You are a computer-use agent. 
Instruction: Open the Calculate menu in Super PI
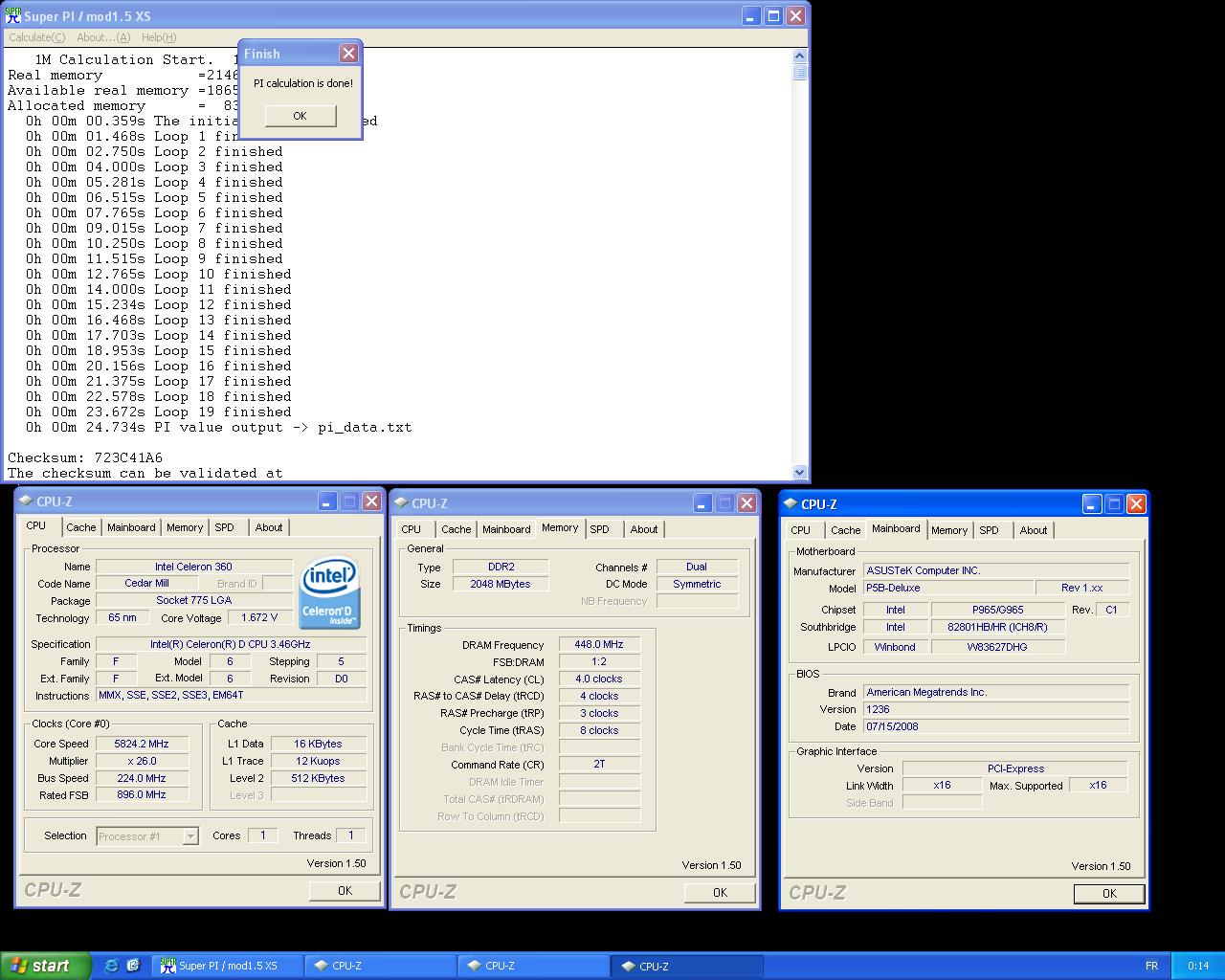pos(36,37)
